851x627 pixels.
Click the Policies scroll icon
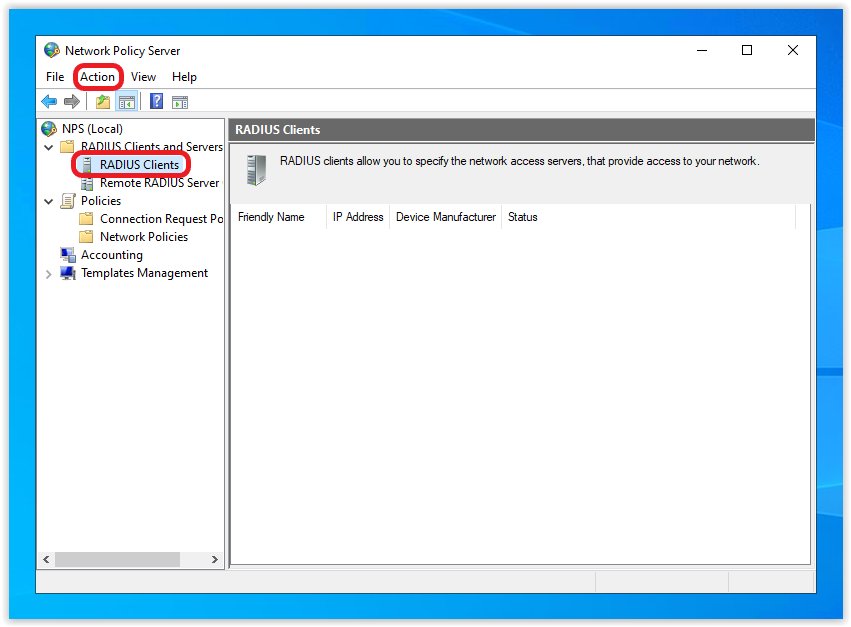point(68,201)
